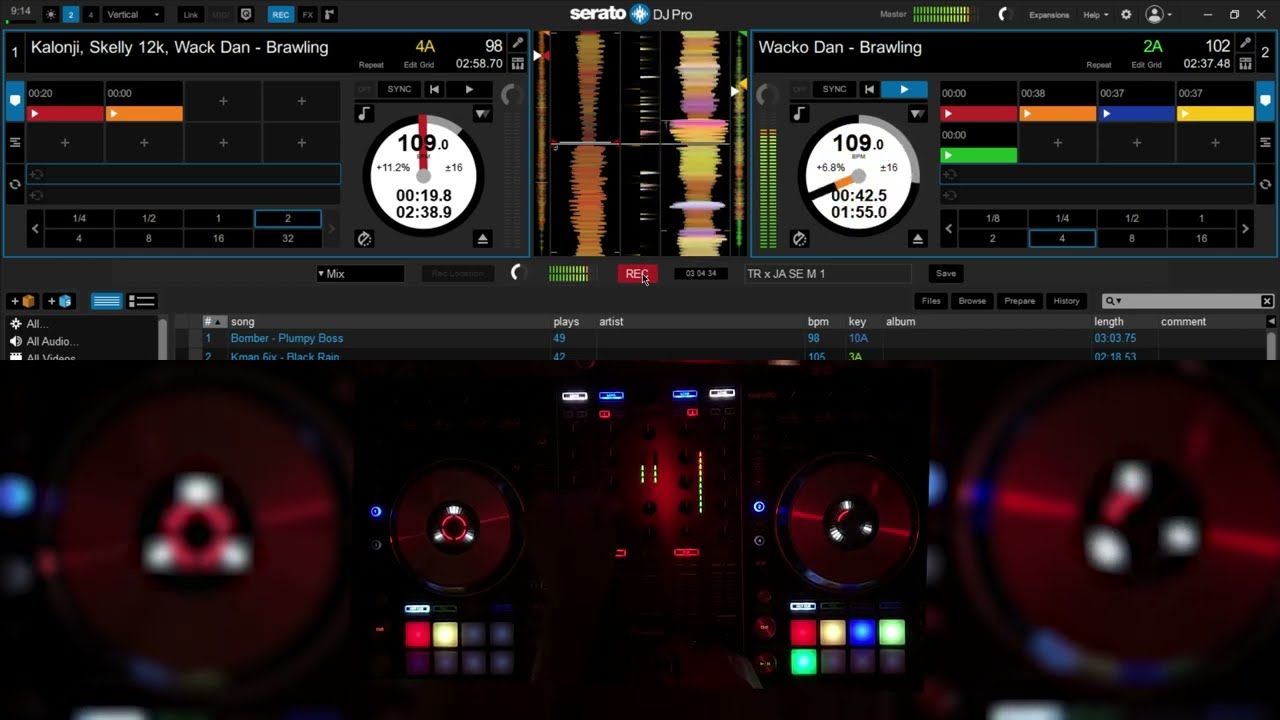Eject track from deck 1
The width and height of the screenshot is (1280, 720).
pos(483,239)
